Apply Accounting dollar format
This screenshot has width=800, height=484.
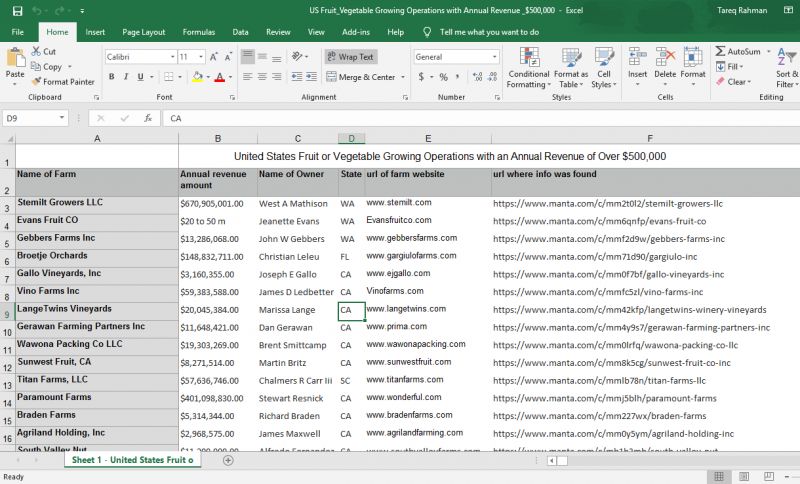[421, 77]
